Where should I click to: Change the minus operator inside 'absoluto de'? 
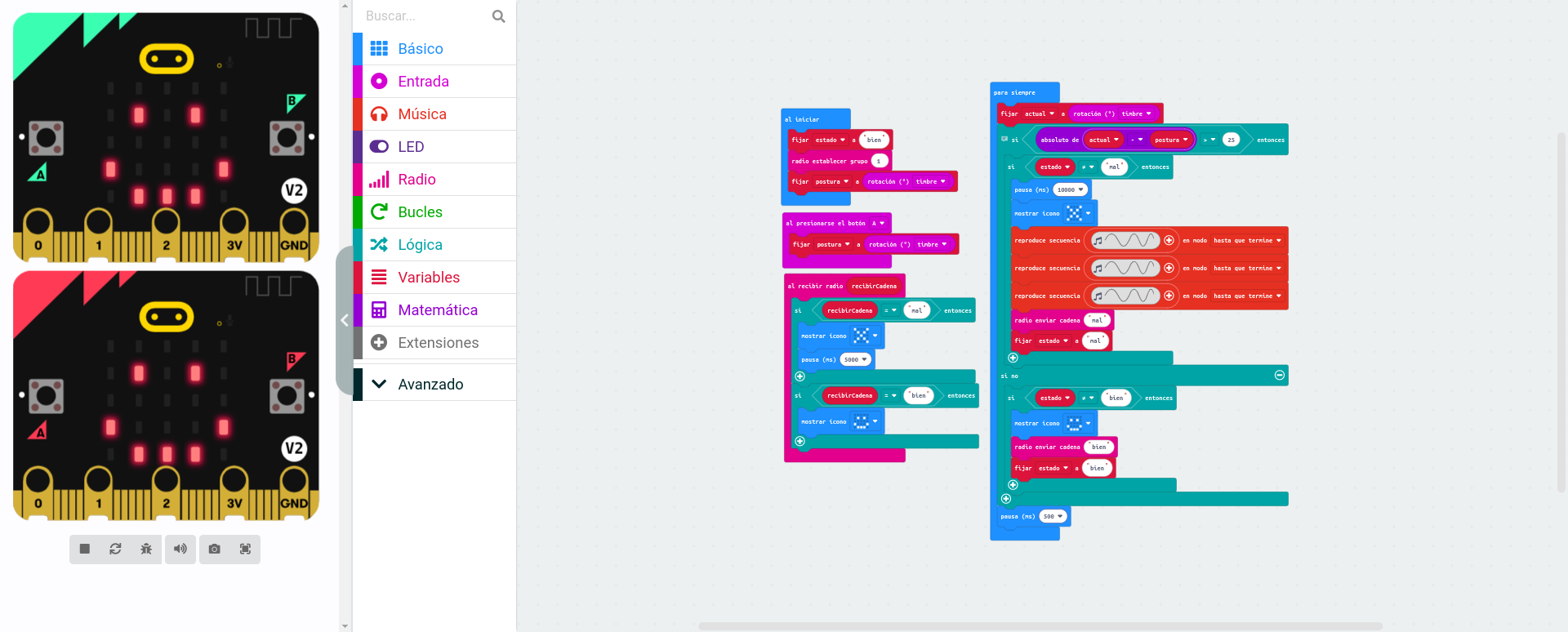pos(1136,140)
